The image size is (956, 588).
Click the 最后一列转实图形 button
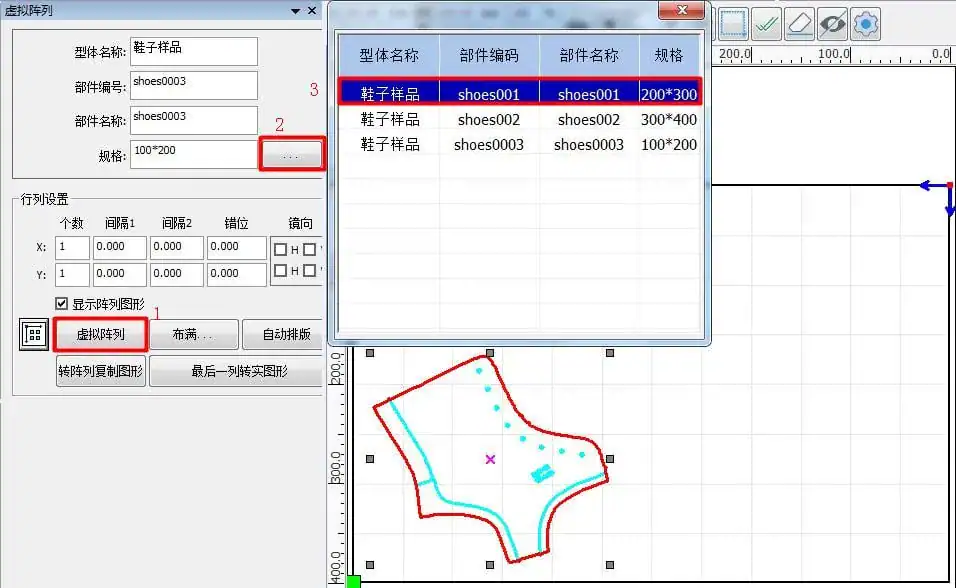click(237, 371)
